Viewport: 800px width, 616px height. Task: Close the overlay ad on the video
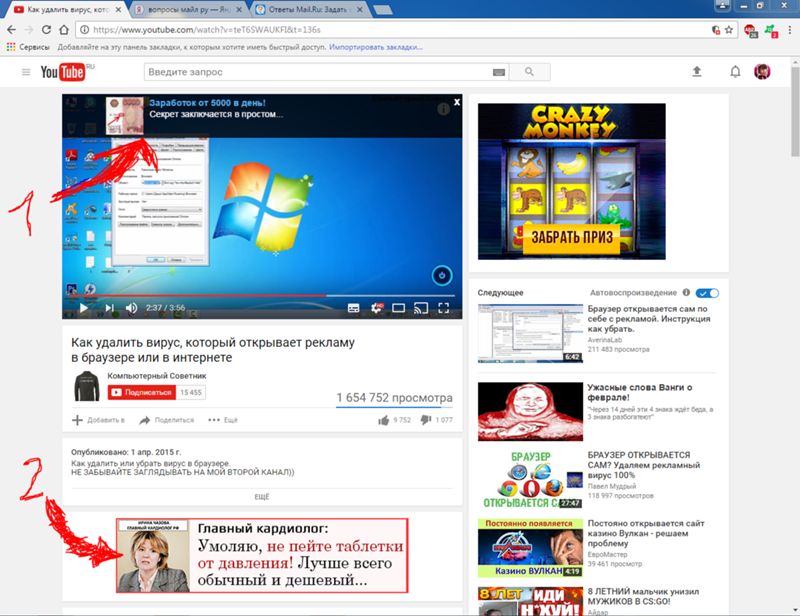[457, 102]
